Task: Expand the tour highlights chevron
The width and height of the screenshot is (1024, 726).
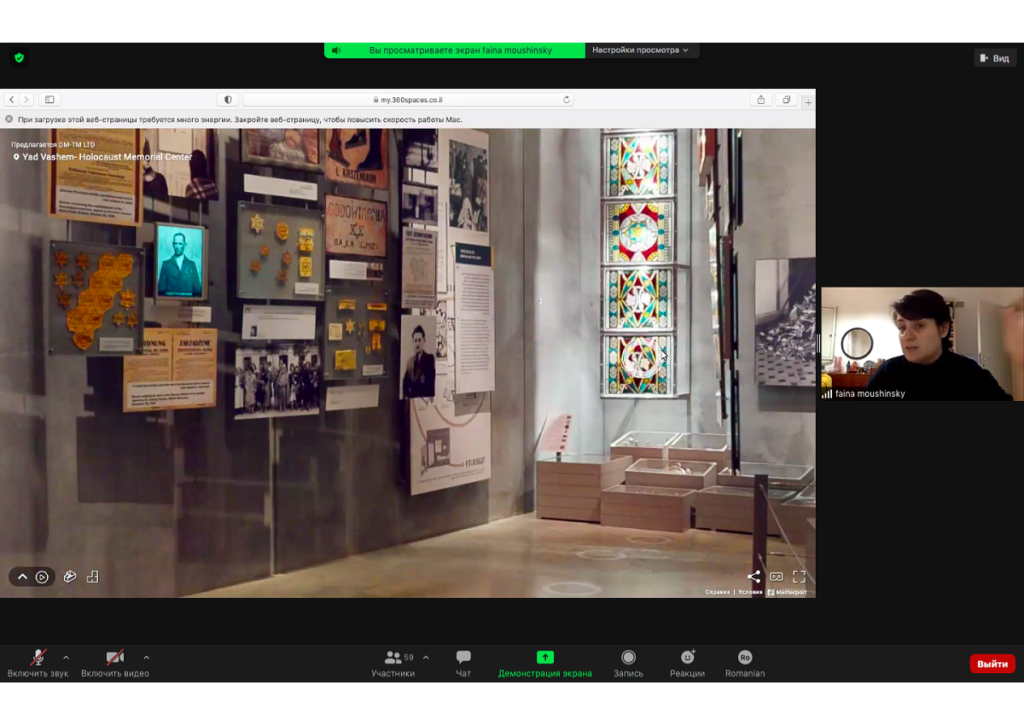Action: 22,576
